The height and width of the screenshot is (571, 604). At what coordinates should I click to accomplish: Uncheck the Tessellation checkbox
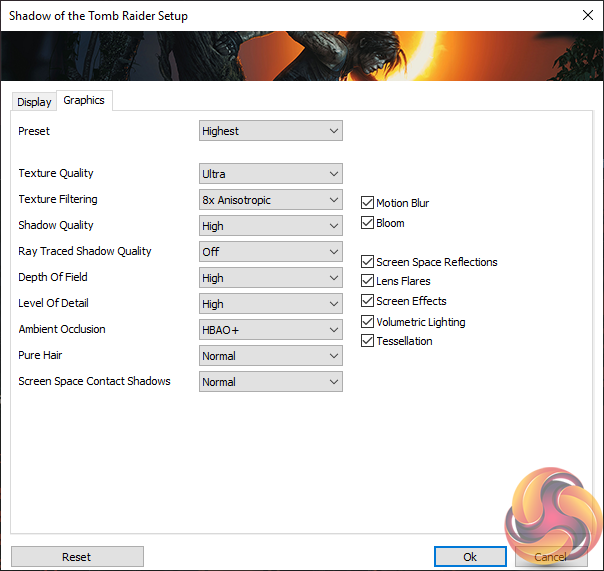[367, 341]
